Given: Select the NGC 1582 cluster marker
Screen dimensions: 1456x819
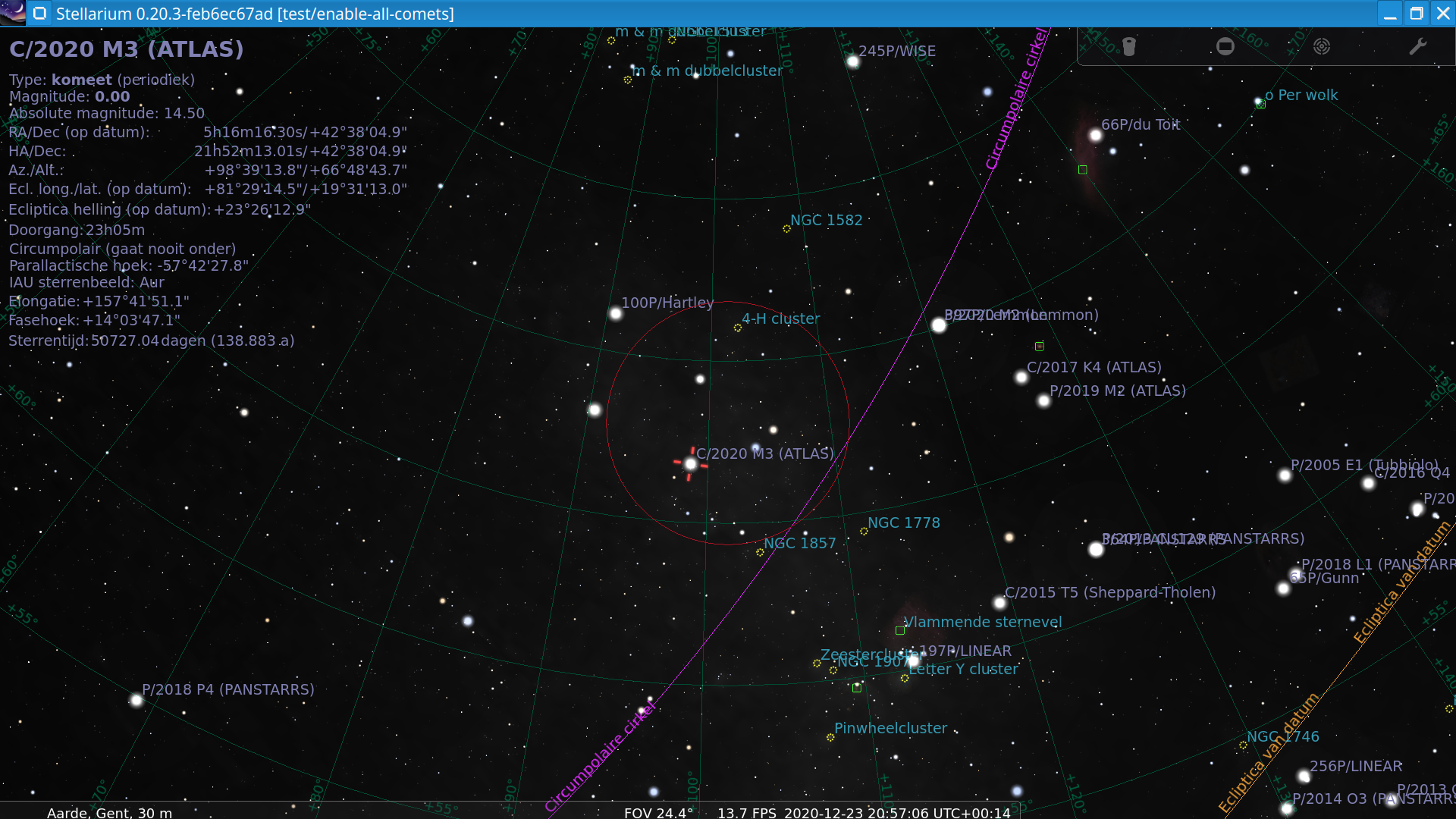Looking at the screenshot, I should point(786,228).
